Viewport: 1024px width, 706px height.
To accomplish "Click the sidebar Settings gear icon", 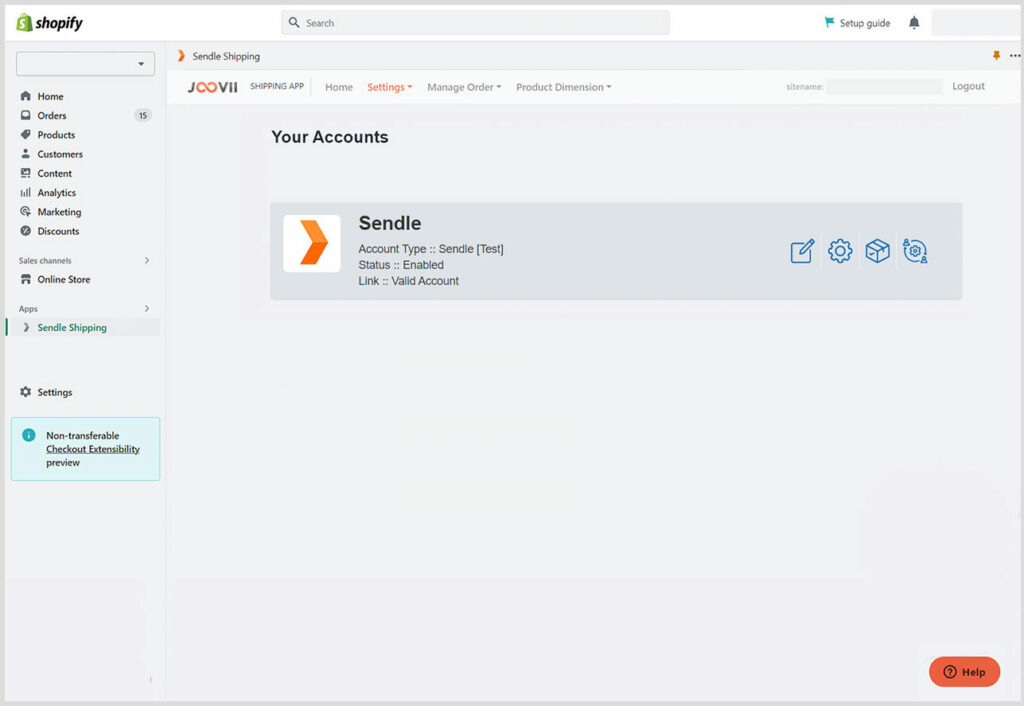I will pyautogui.click(x=25, y=392).
